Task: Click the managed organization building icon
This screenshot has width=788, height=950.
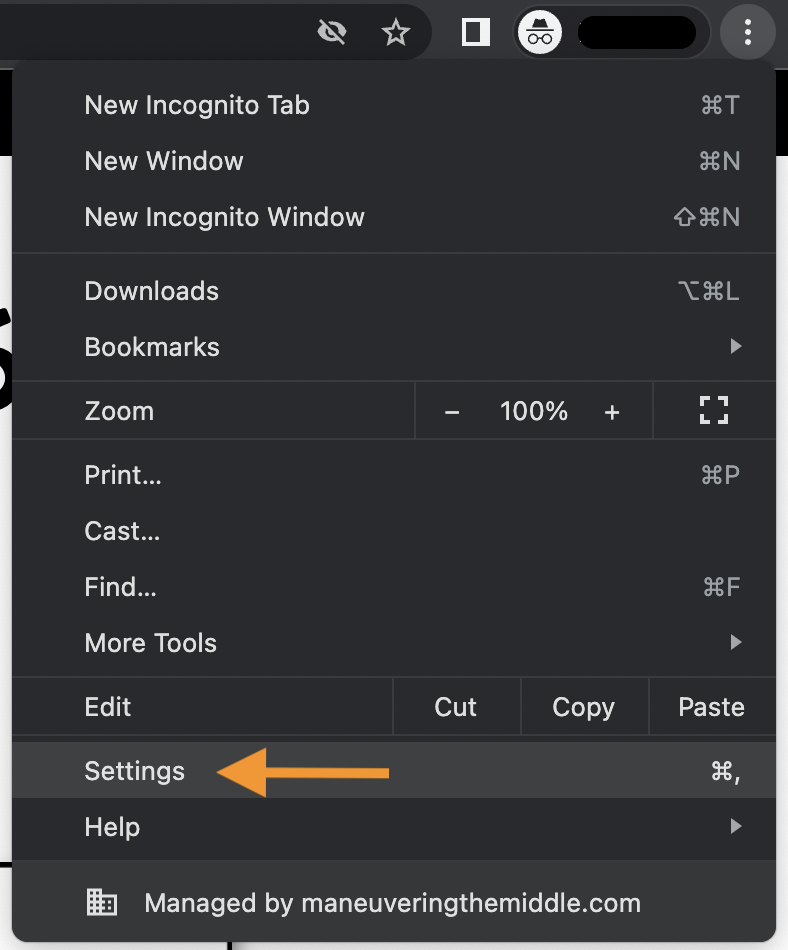Action: point(101,903)
